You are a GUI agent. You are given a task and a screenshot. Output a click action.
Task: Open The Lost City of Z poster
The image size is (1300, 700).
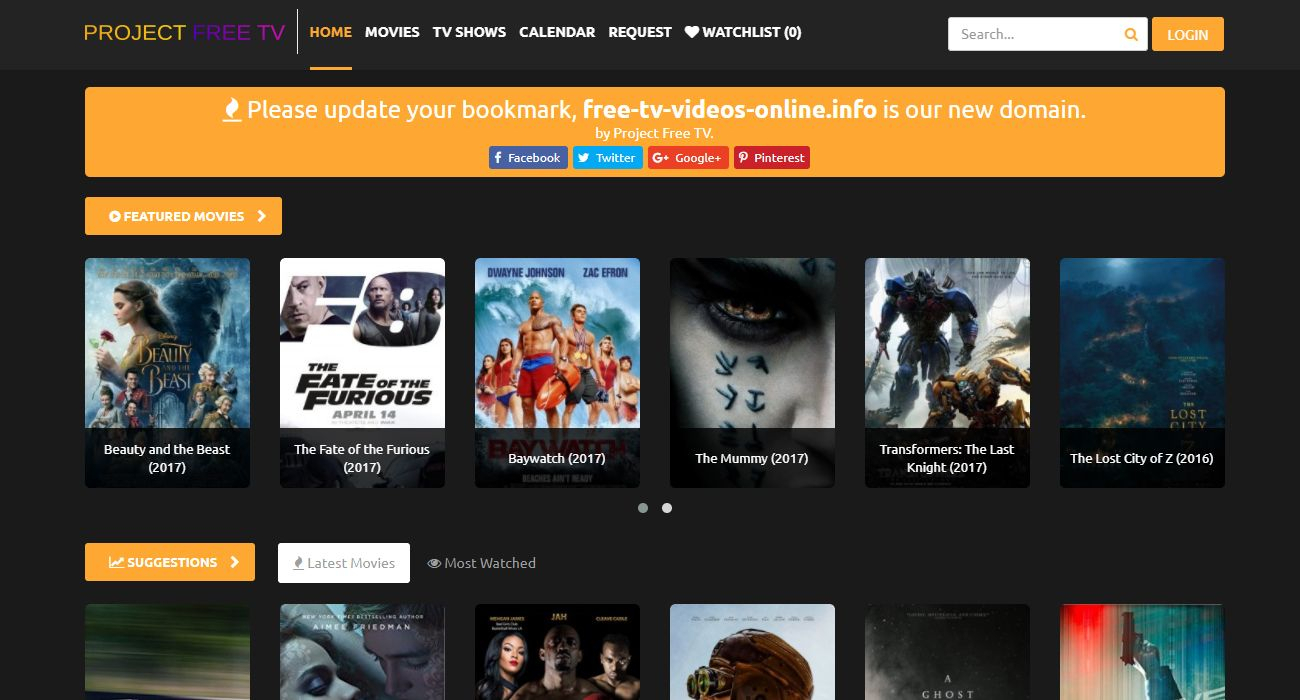click(x=1142, y=373)
